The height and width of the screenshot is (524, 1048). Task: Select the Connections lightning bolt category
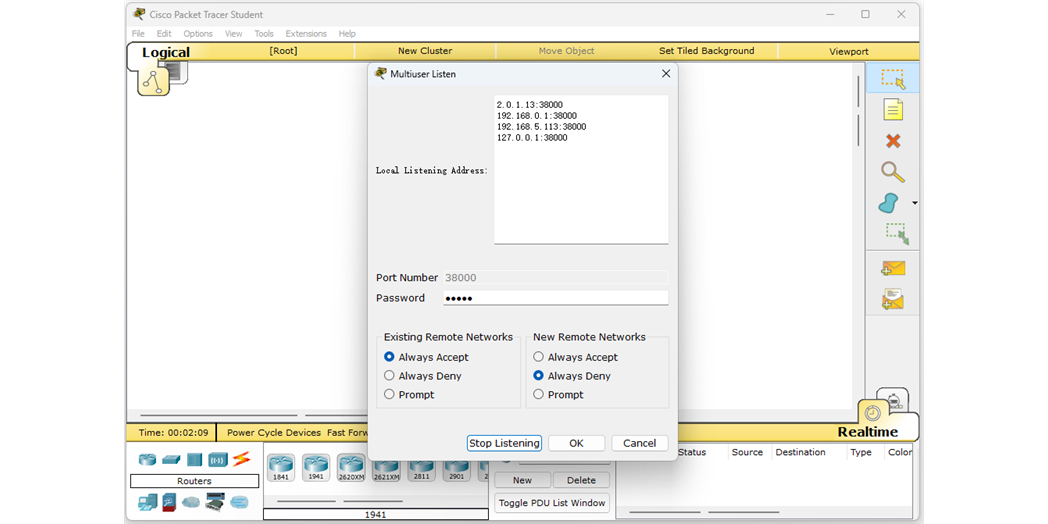click(x=241, y=460)
